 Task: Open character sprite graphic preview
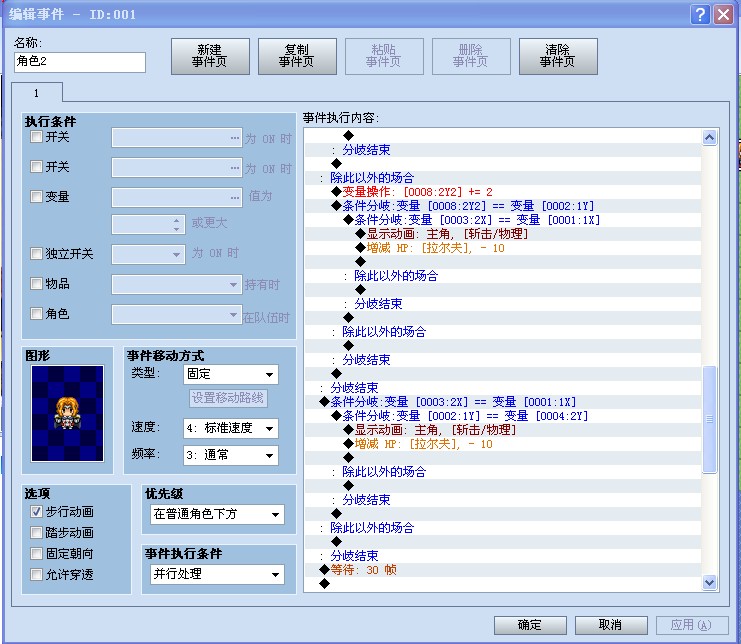click(67, 413)
